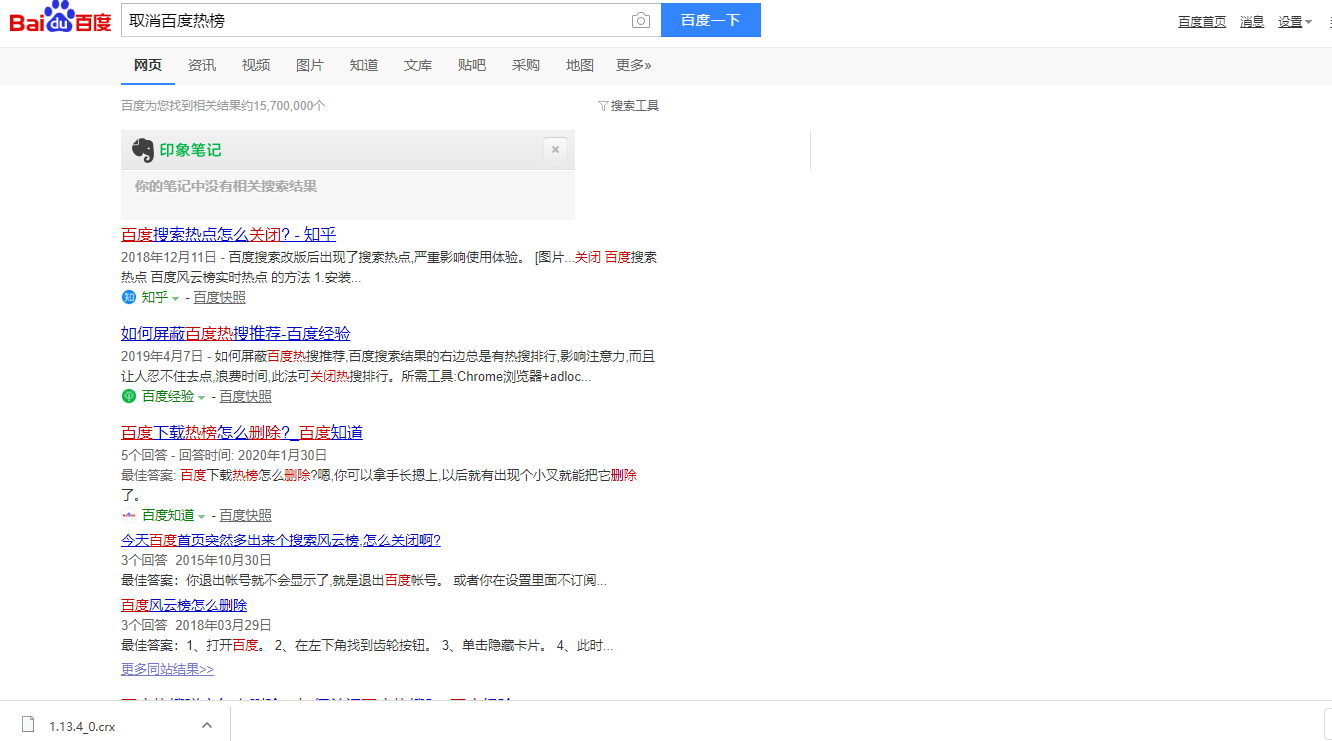Open 更多同站结果>> link
This screenshot has width=1332, height=741.
[167, 669]
